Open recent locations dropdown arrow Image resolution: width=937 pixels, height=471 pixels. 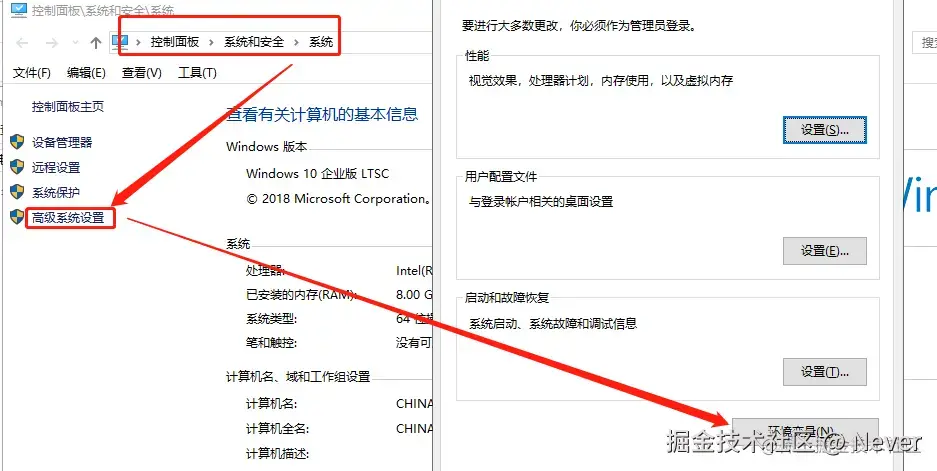tap(75, 42)
